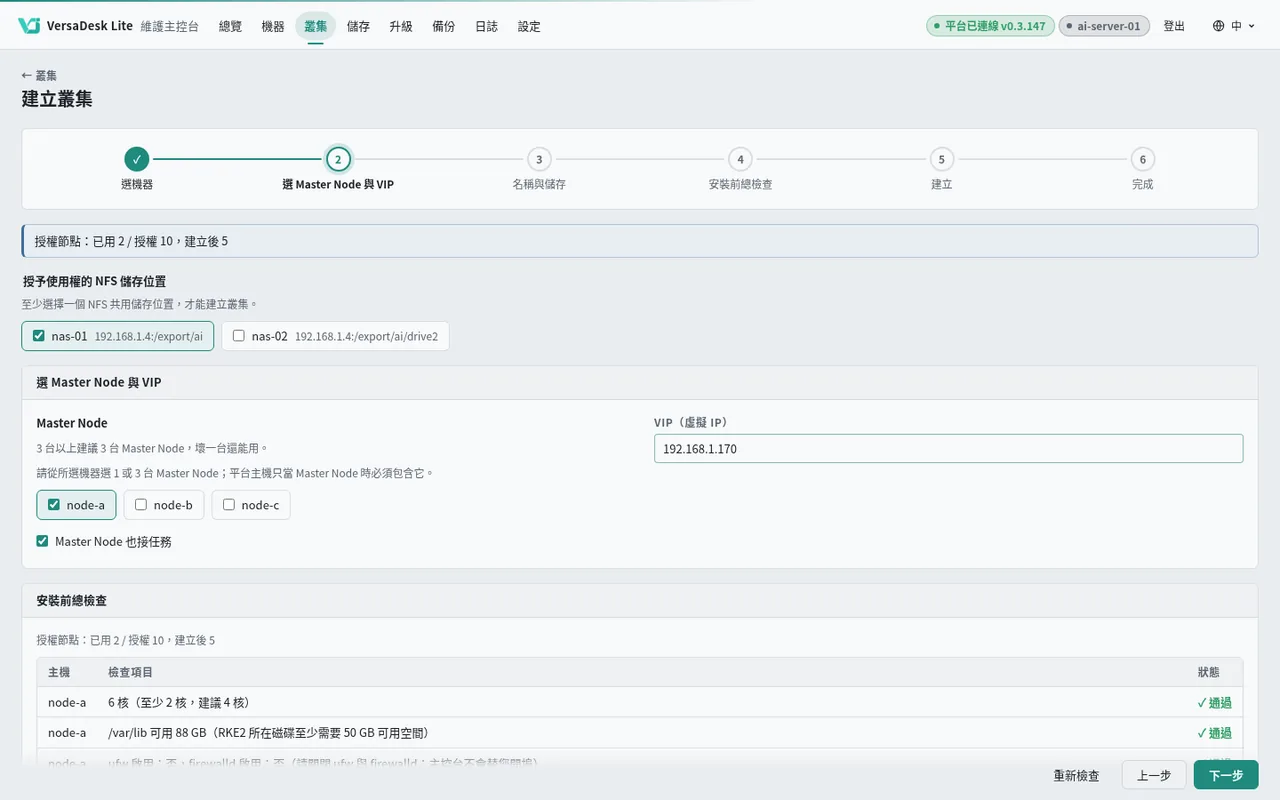Click the 授權節點 license info banner
The width and height of the screenshot is (1280, 800).
(640, 241)
